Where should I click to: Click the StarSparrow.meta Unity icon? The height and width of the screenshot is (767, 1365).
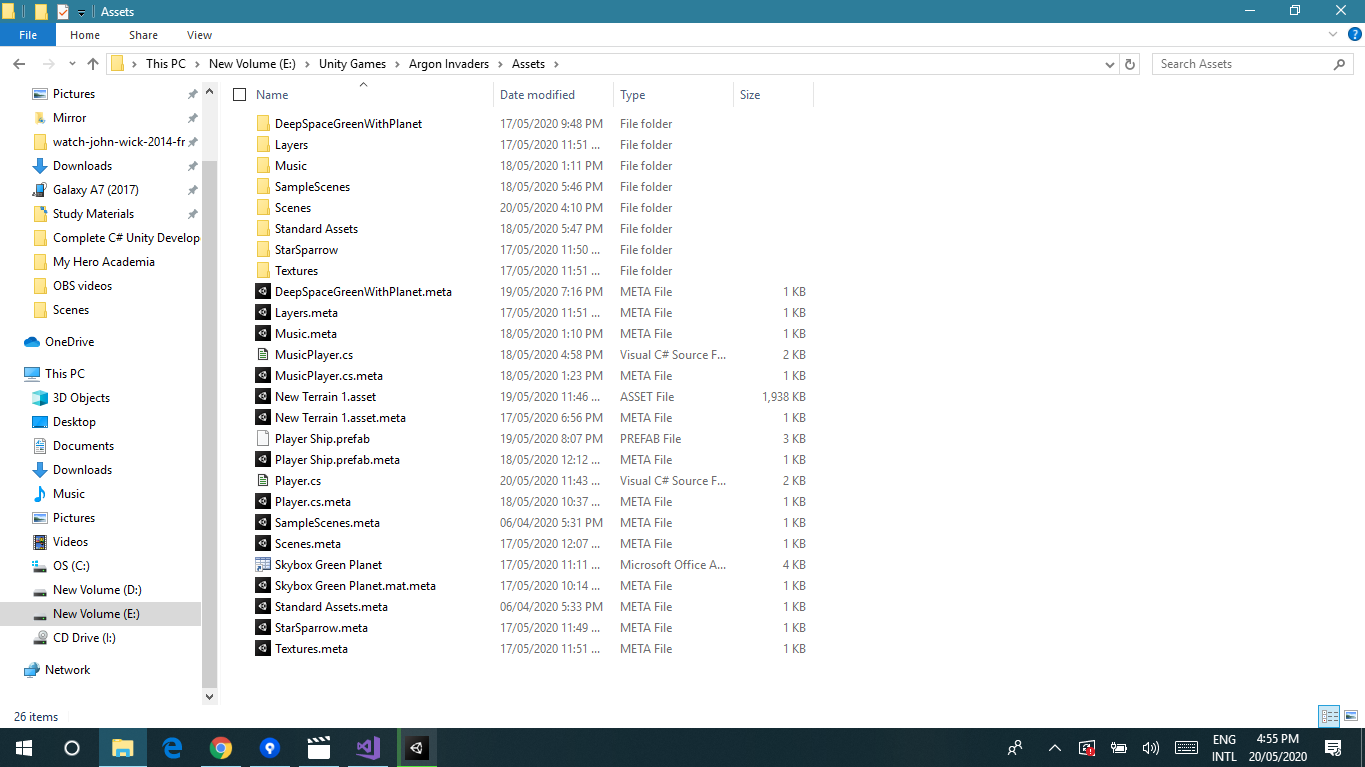[x=263, y=628]
